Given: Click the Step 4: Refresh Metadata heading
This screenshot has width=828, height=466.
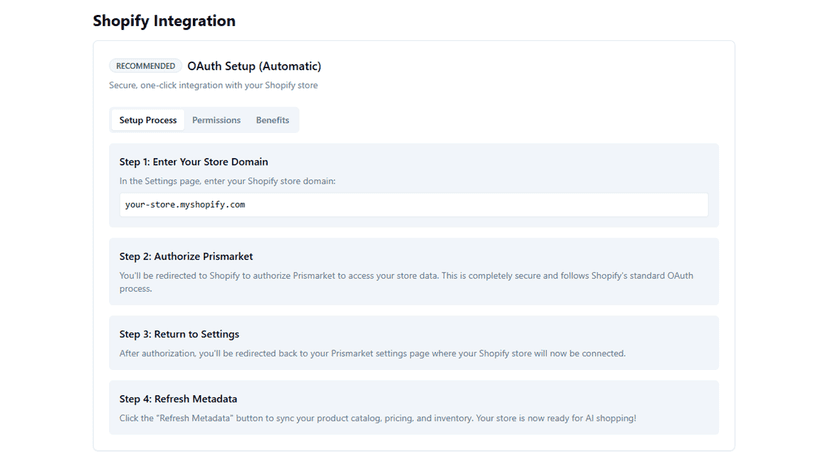Looking at the screenshot, I should (178, 399).
